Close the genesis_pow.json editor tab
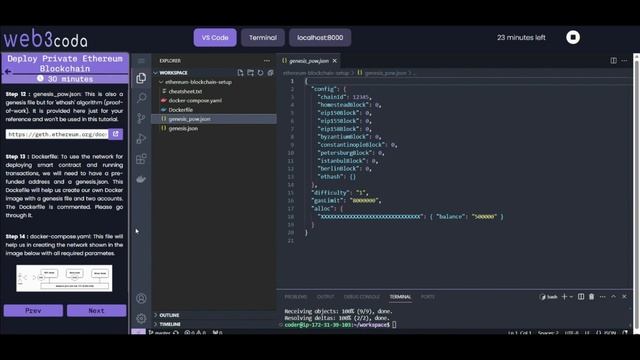This screenshot has width=640, height=360. click(x=335, y=61)
